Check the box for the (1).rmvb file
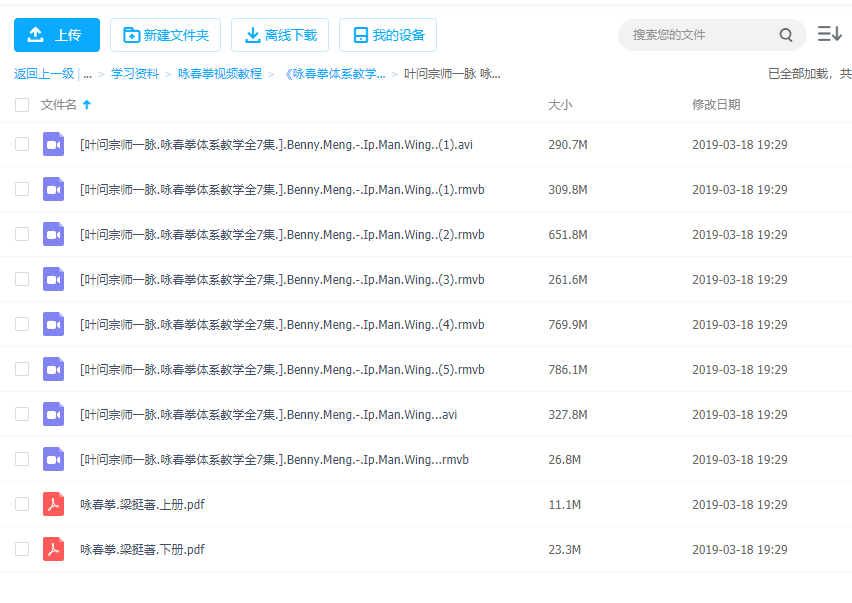 pos(22,189)
